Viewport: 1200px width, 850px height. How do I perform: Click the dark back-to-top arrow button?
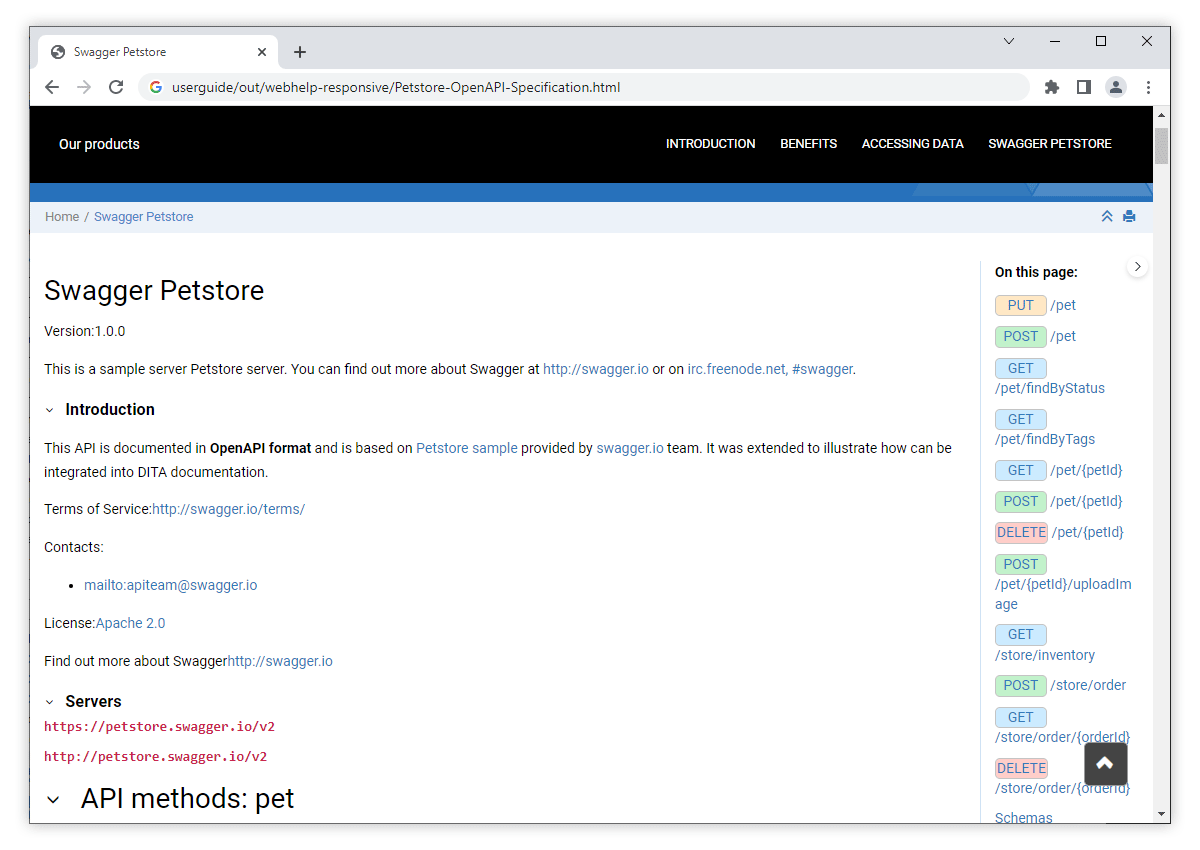tap(1105, 764)
